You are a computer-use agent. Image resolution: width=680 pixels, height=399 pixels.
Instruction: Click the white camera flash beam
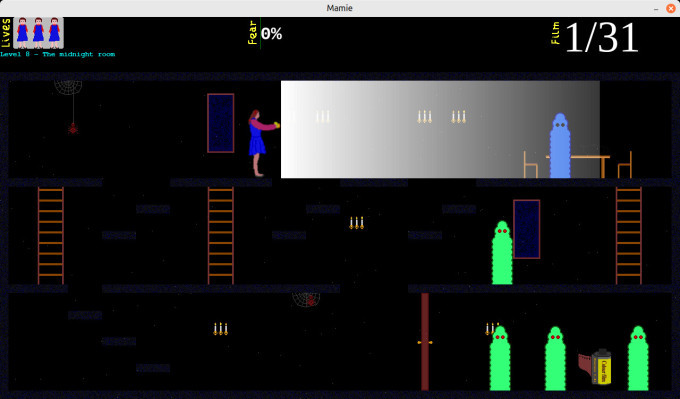click(x=440, y=129)
